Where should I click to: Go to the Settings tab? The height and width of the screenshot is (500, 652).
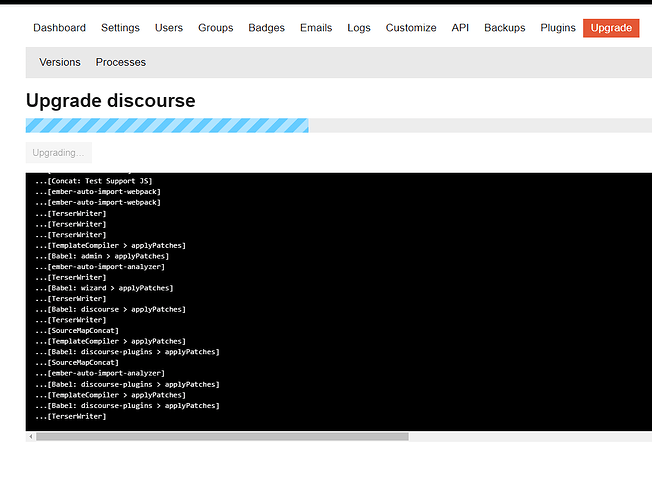click(x=120, y=28)
